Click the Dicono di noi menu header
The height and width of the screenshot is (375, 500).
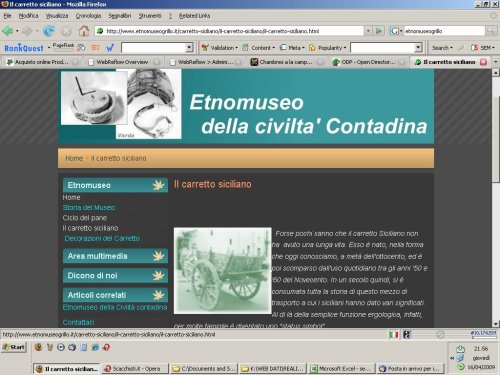(x=115, y=275)
